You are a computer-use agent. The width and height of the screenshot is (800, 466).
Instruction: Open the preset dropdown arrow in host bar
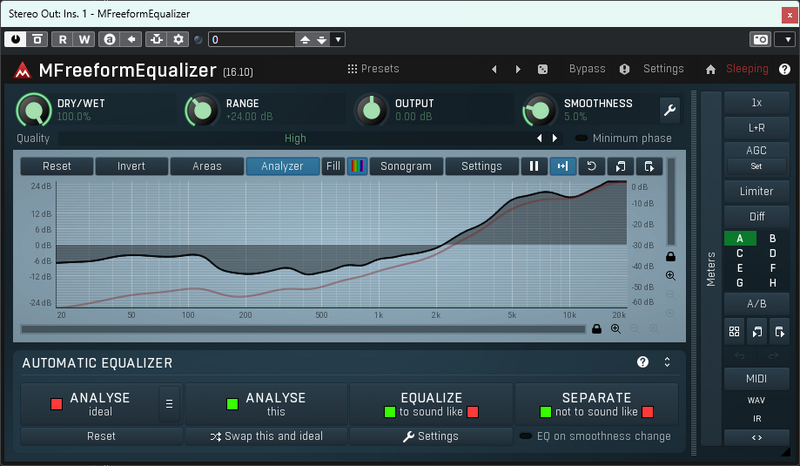pos(338,39)
